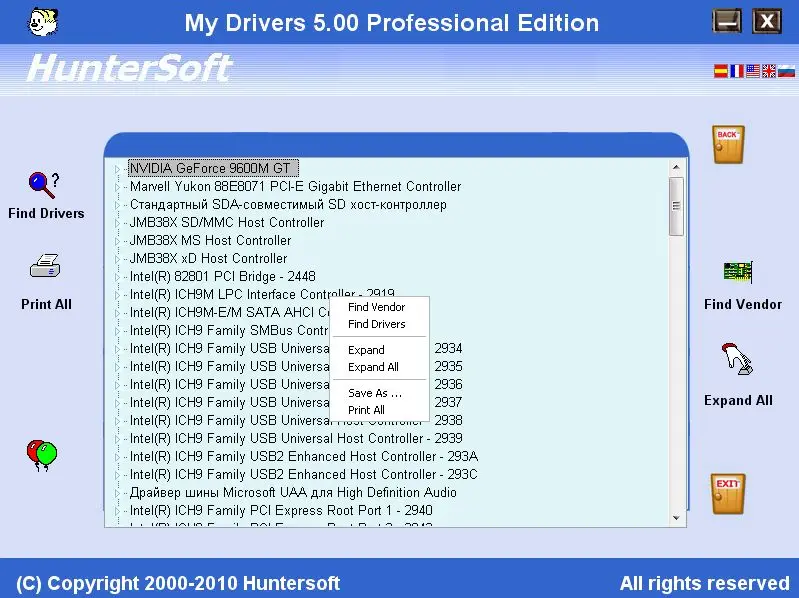Switch language with the UK flag
The height and width of the screenshot is (598, 799).
769,71
